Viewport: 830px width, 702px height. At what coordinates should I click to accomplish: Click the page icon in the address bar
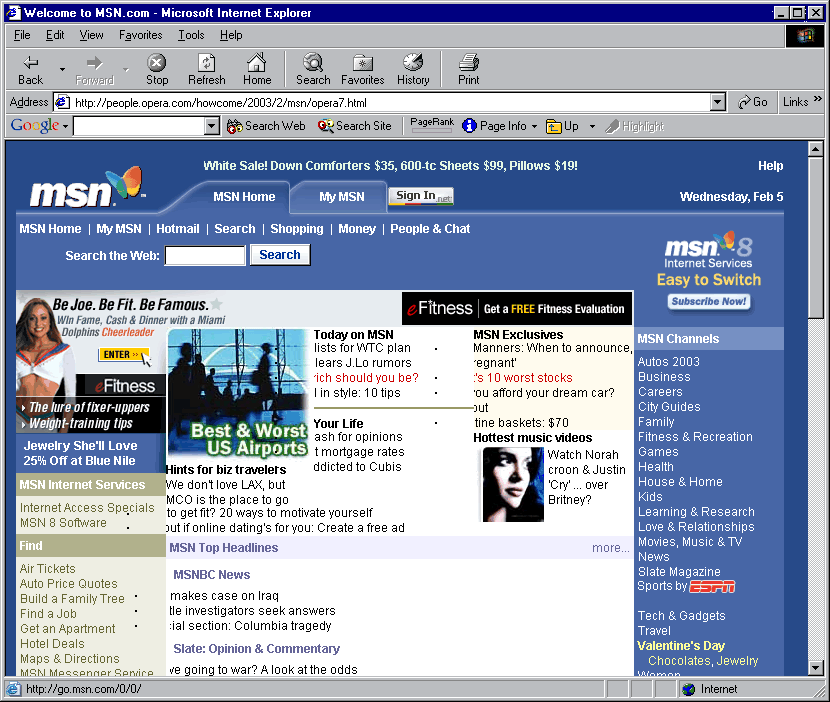click(x=62, y=102)
